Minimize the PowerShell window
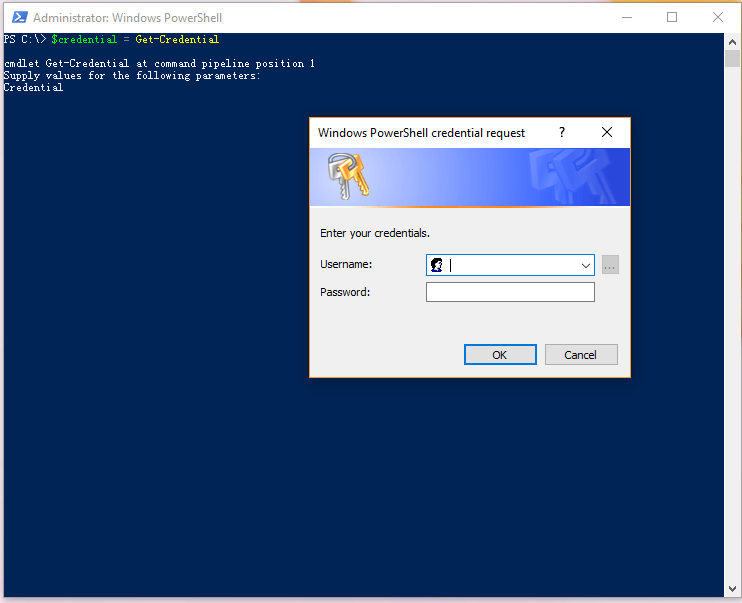Image resolution: width=742 pixels, height=603 pixels. click(626, 17)
